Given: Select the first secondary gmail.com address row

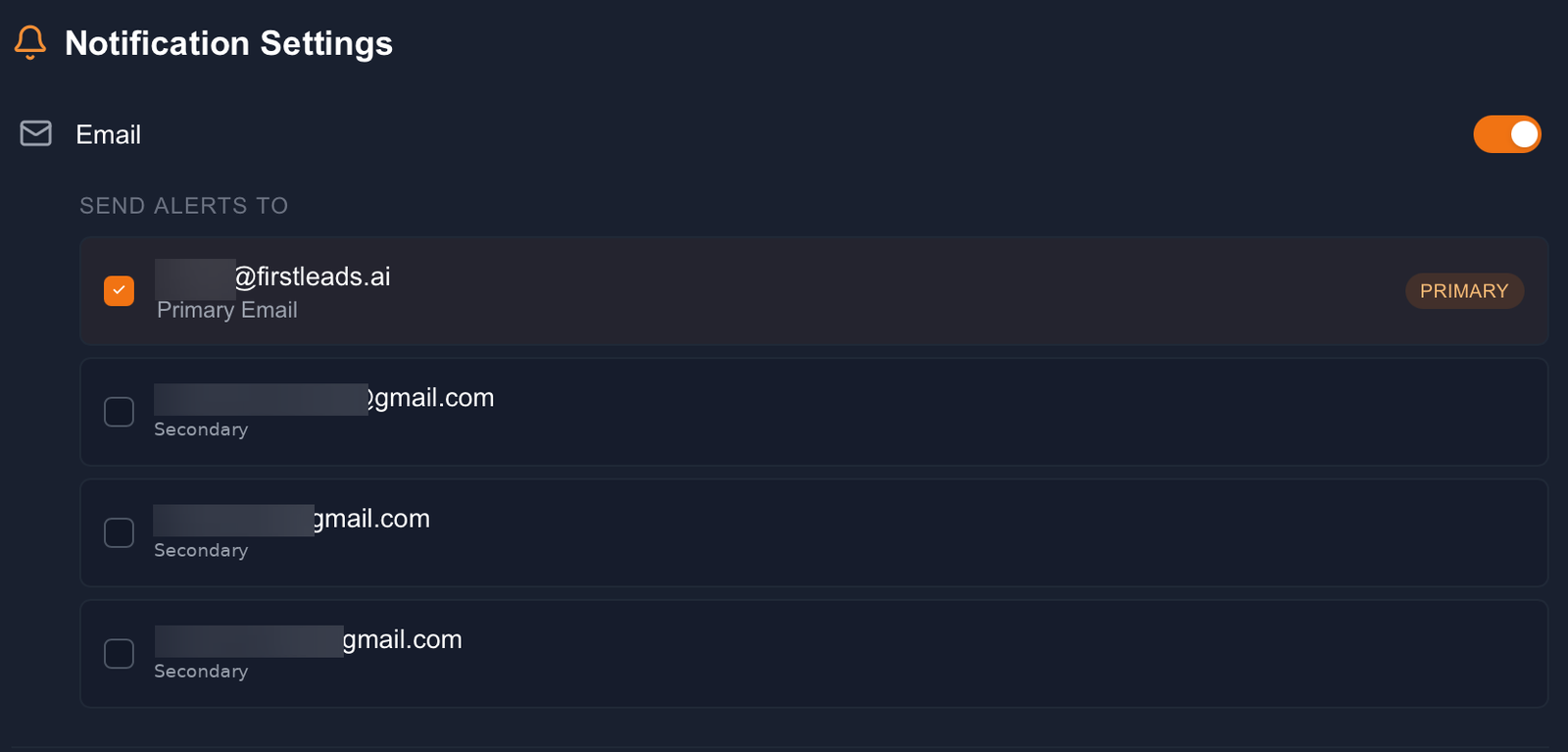Looking at the screenshot, I should 813,412.
